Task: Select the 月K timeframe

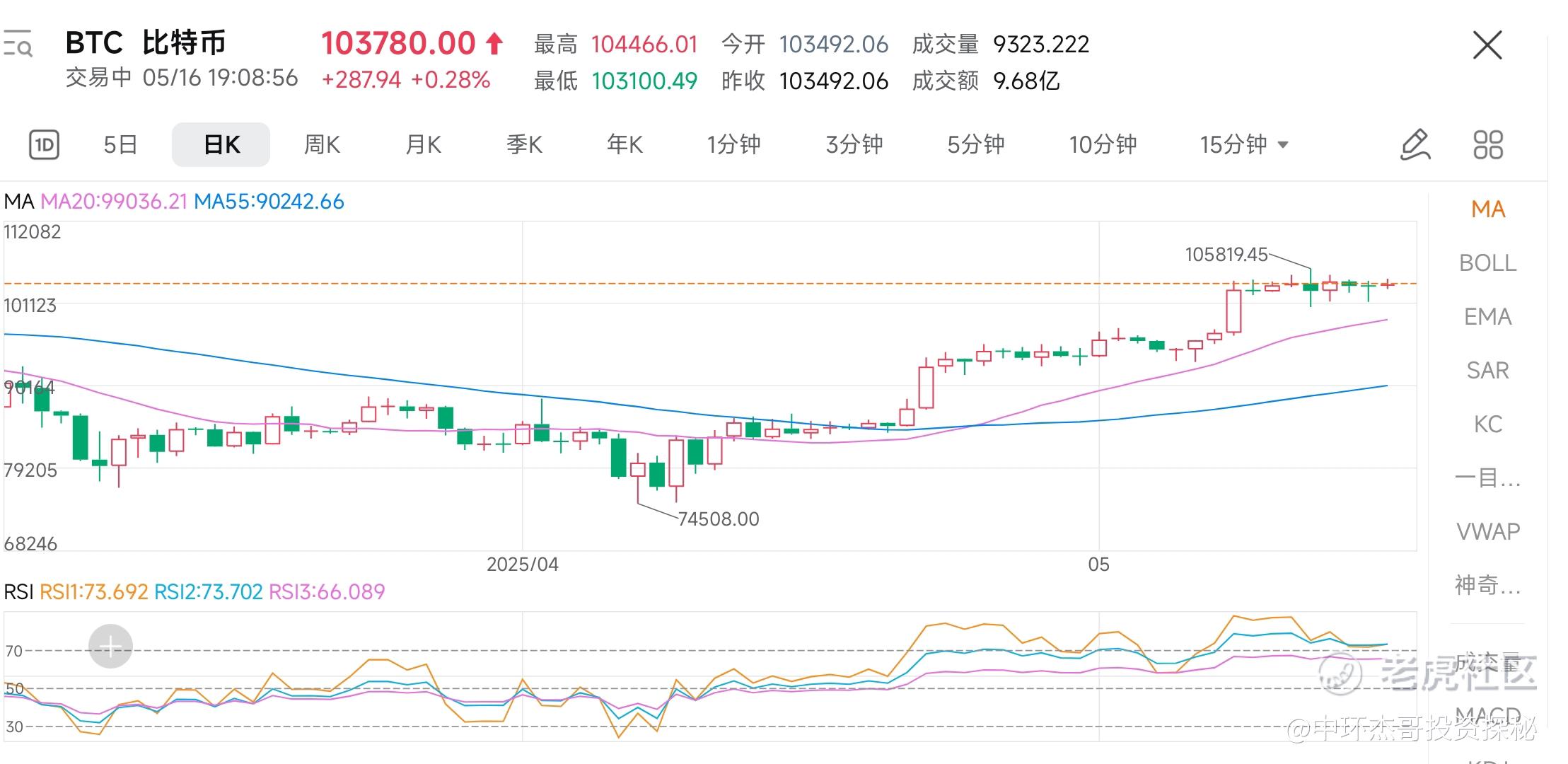Action: tap(423, 145)
